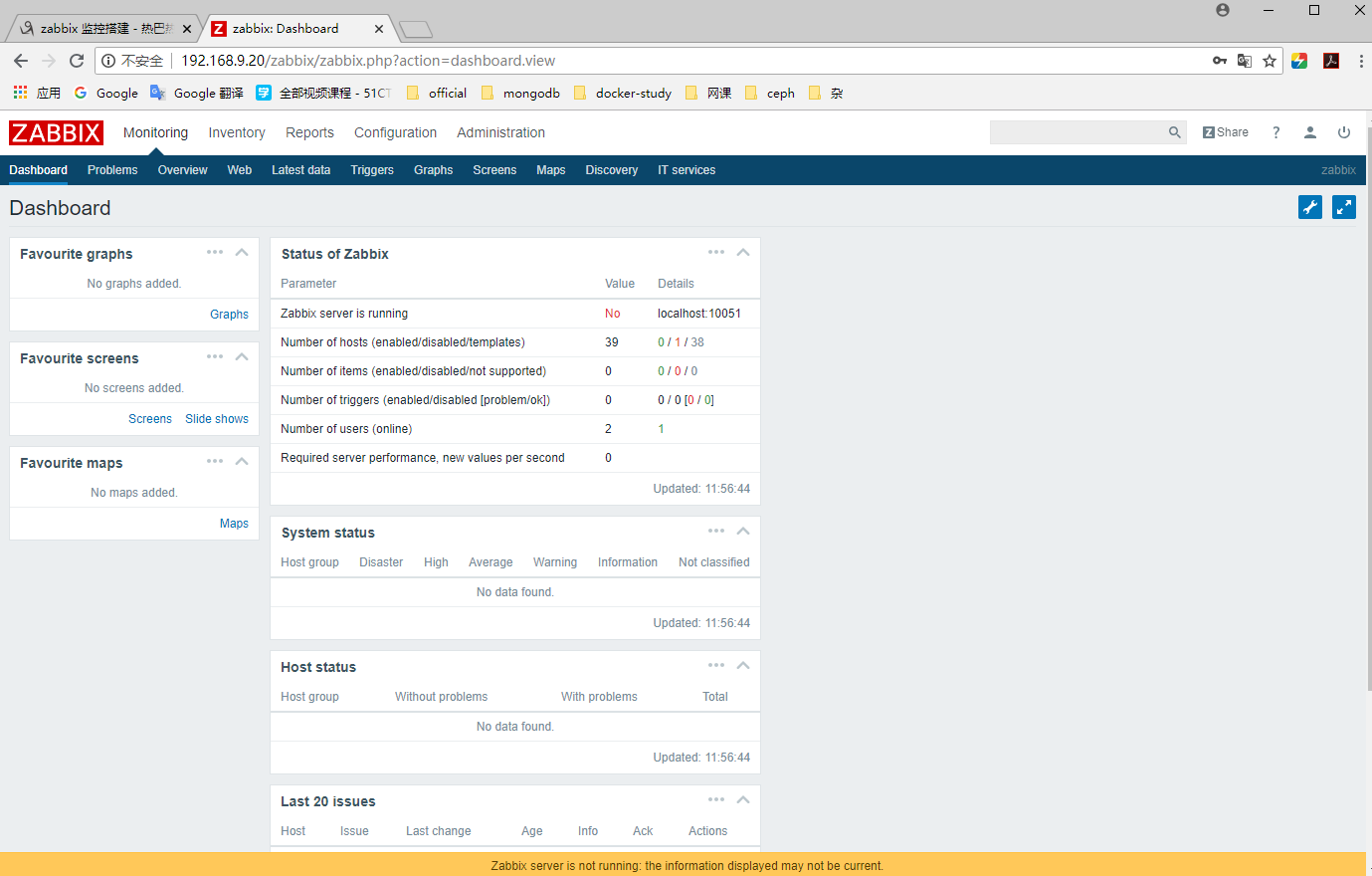Open the ceph bookmark folder
Image resolution: width=1372 pixels, height=876 pixels.
coord(770,93)
